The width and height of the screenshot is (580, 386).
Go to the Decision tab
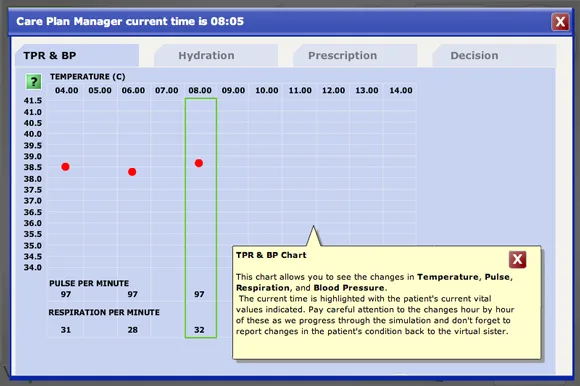point(494,55)
